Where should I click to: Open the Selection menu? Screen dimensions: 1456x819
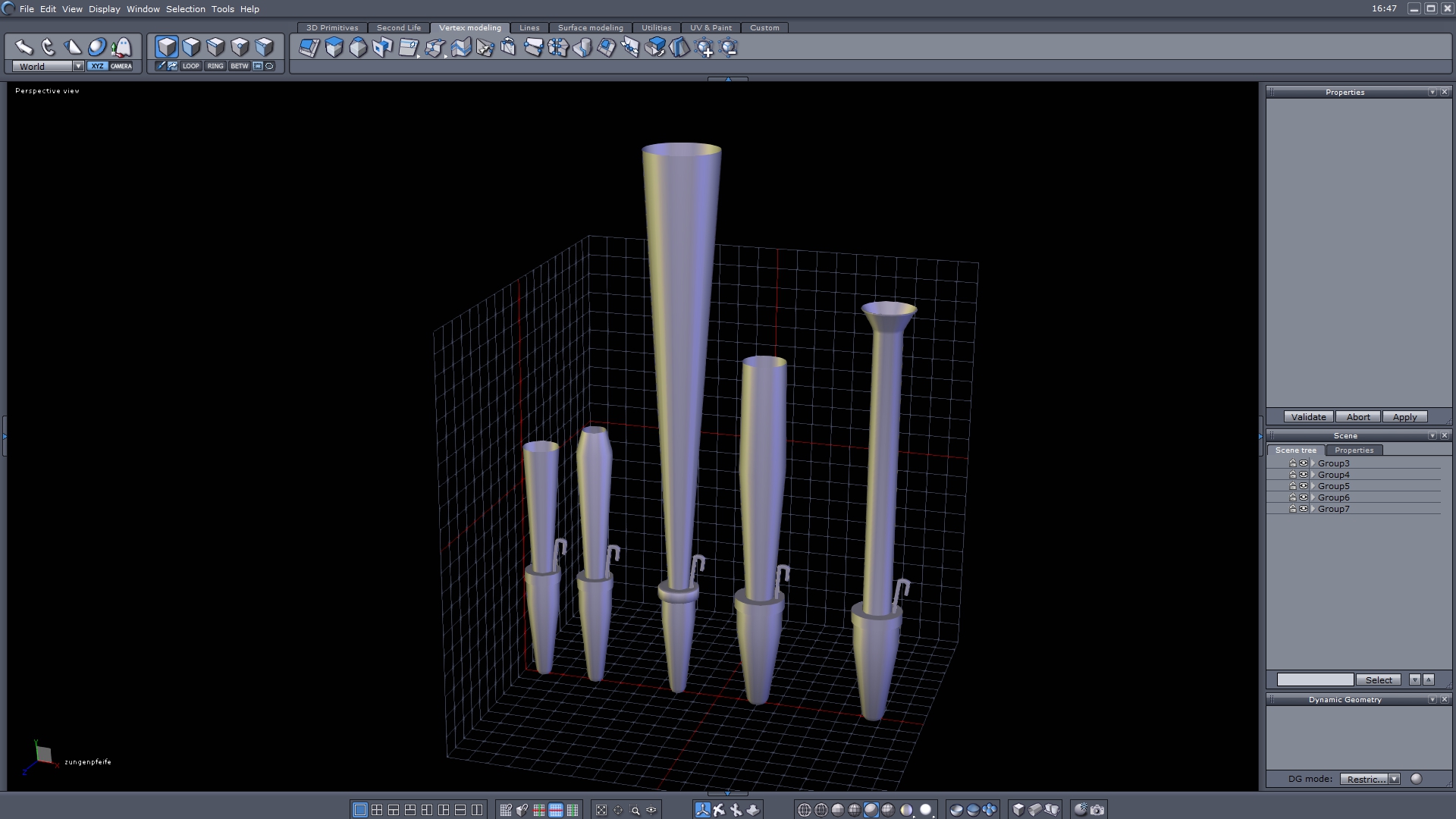(185, 9)
